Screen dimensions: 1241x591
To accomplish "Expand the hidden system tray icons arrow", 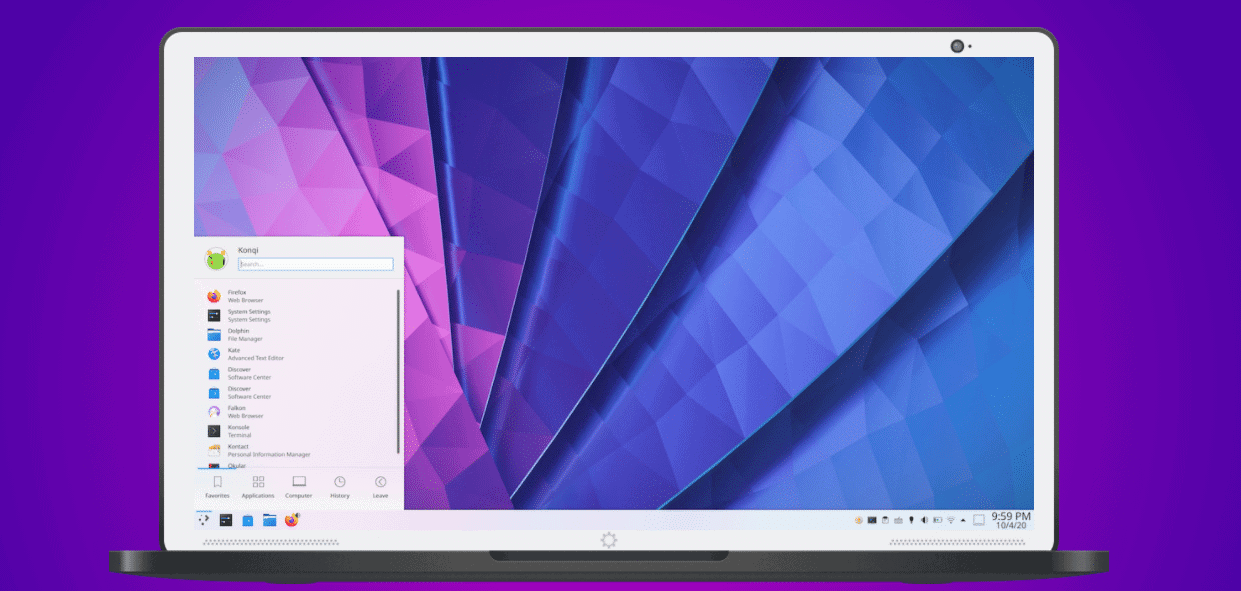I will click(x=964, y=520).
